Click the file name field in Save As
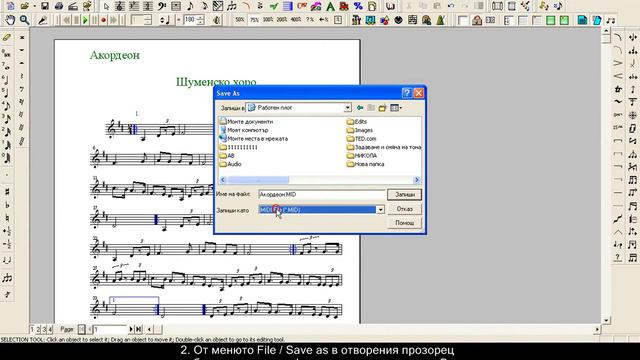This screenshot has width=640, height=360. (x=322, y=195)
